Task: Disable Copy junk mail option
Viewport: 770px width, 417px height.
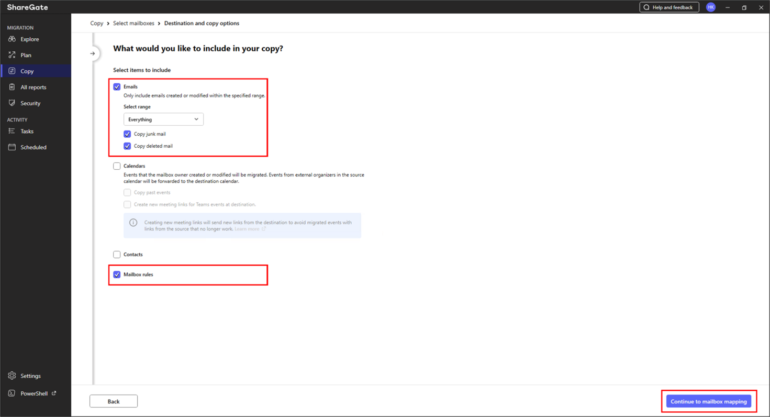Action: pos(127,133)
